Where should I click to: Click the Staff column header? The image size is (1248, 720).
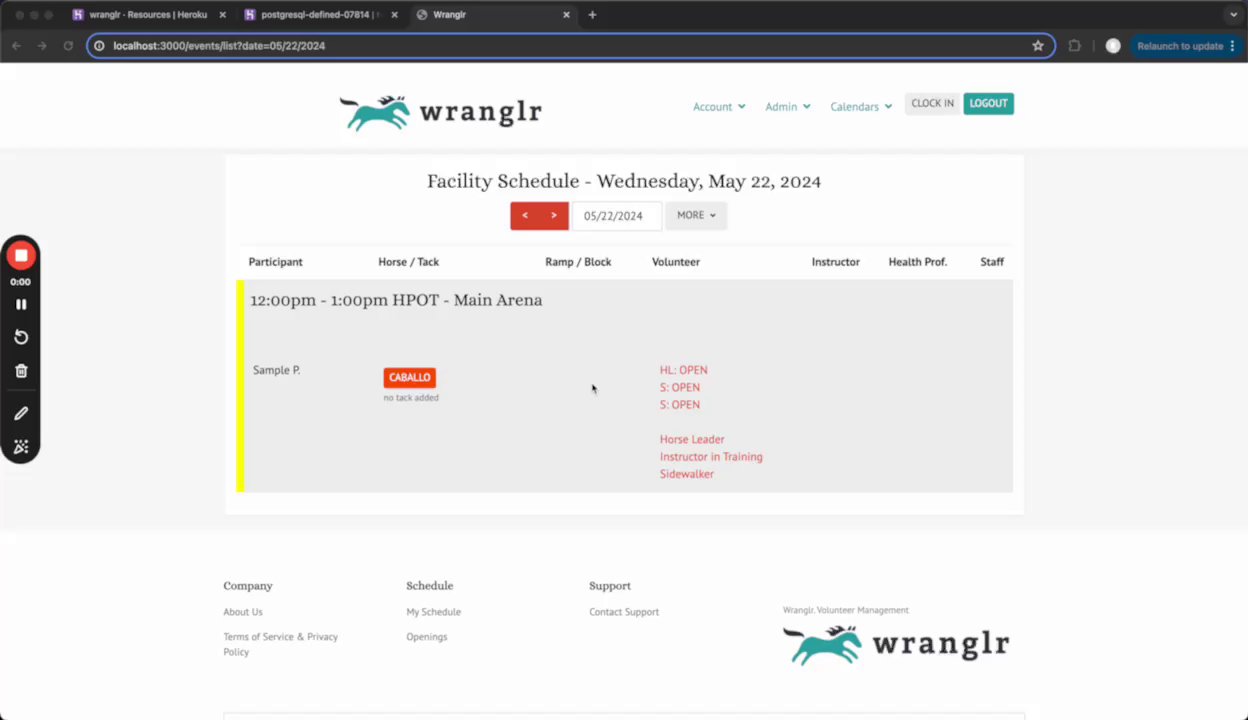pos(992,262)
